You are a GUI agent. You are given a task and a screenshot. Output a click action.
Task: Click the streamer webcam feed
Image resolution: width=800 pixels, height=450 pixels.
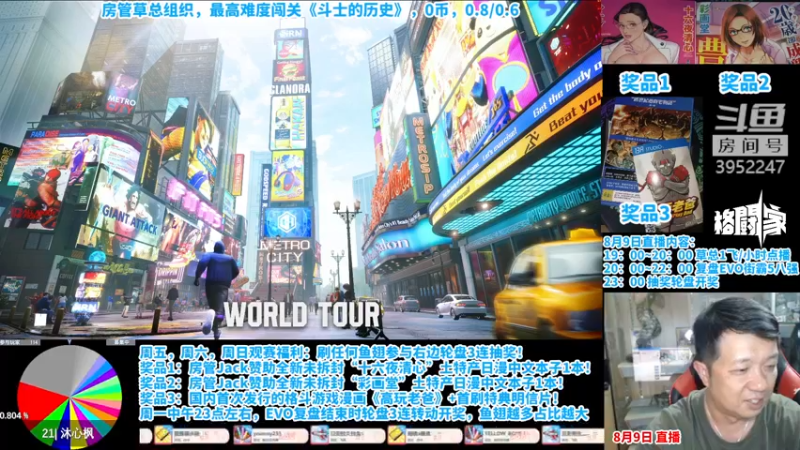tap(702, 371)
